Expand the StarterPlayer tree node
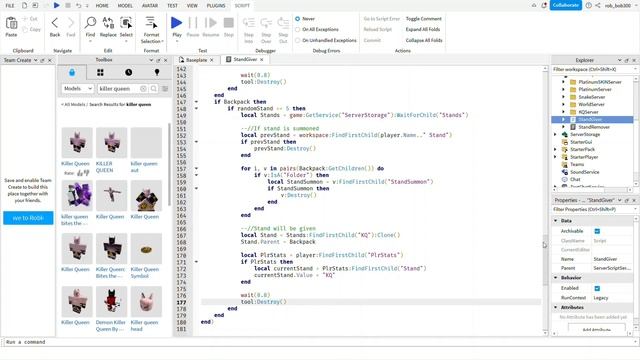The height and width of the screenshot is (360, 640). point(555,157)
